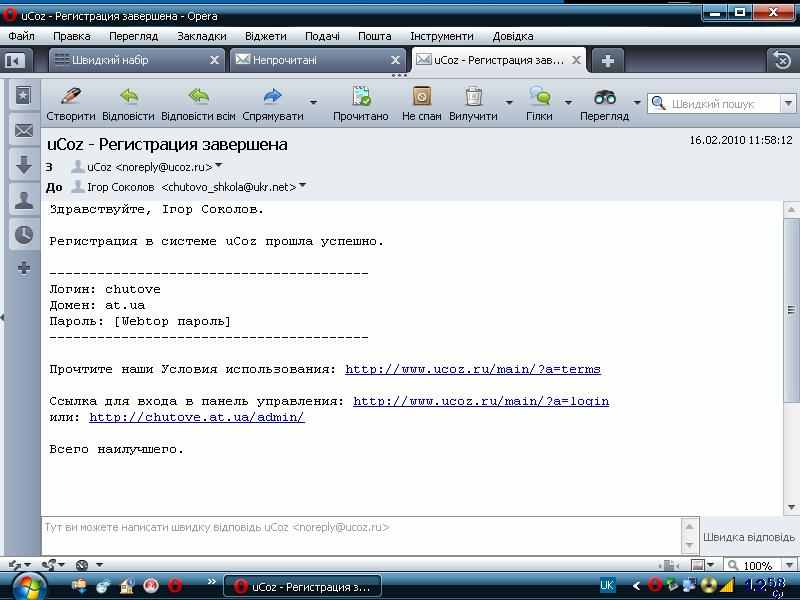Open a new tab with plus button
800x600 pixels.
point(607,61)
